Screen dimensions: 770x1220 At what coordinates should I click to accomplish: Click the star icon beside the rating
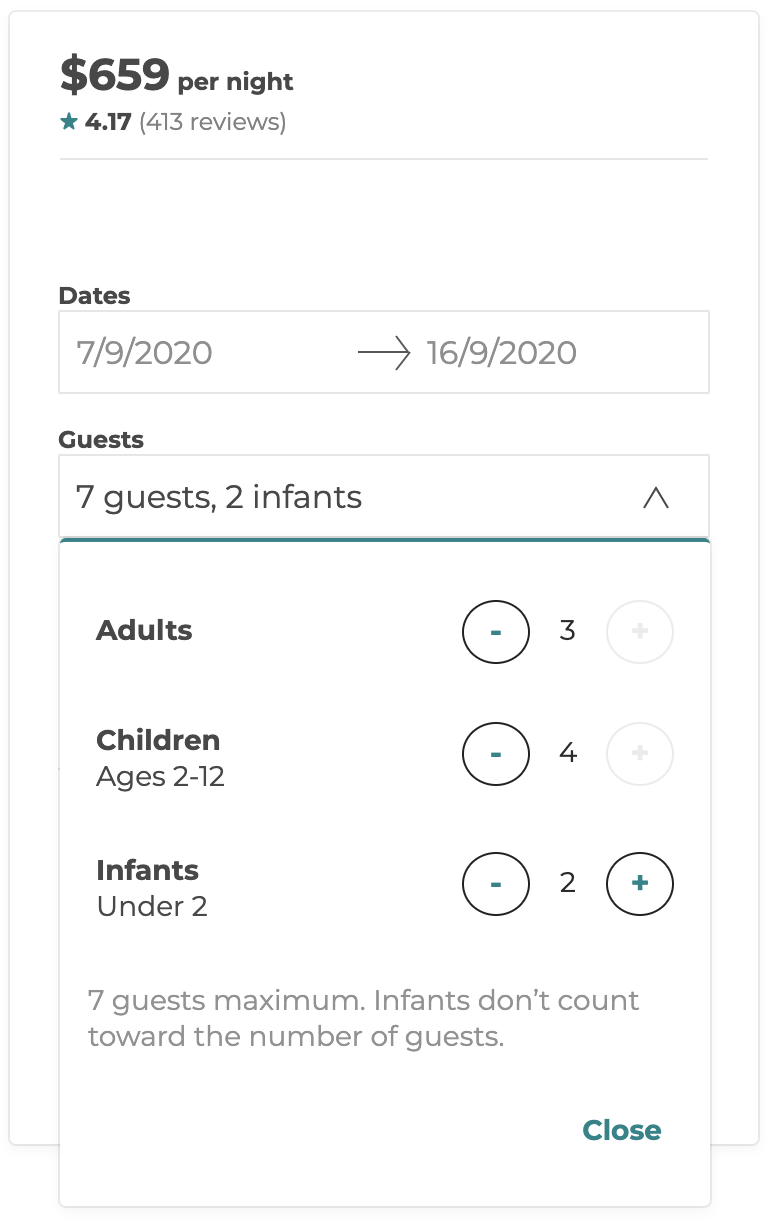tap(68, 121)
